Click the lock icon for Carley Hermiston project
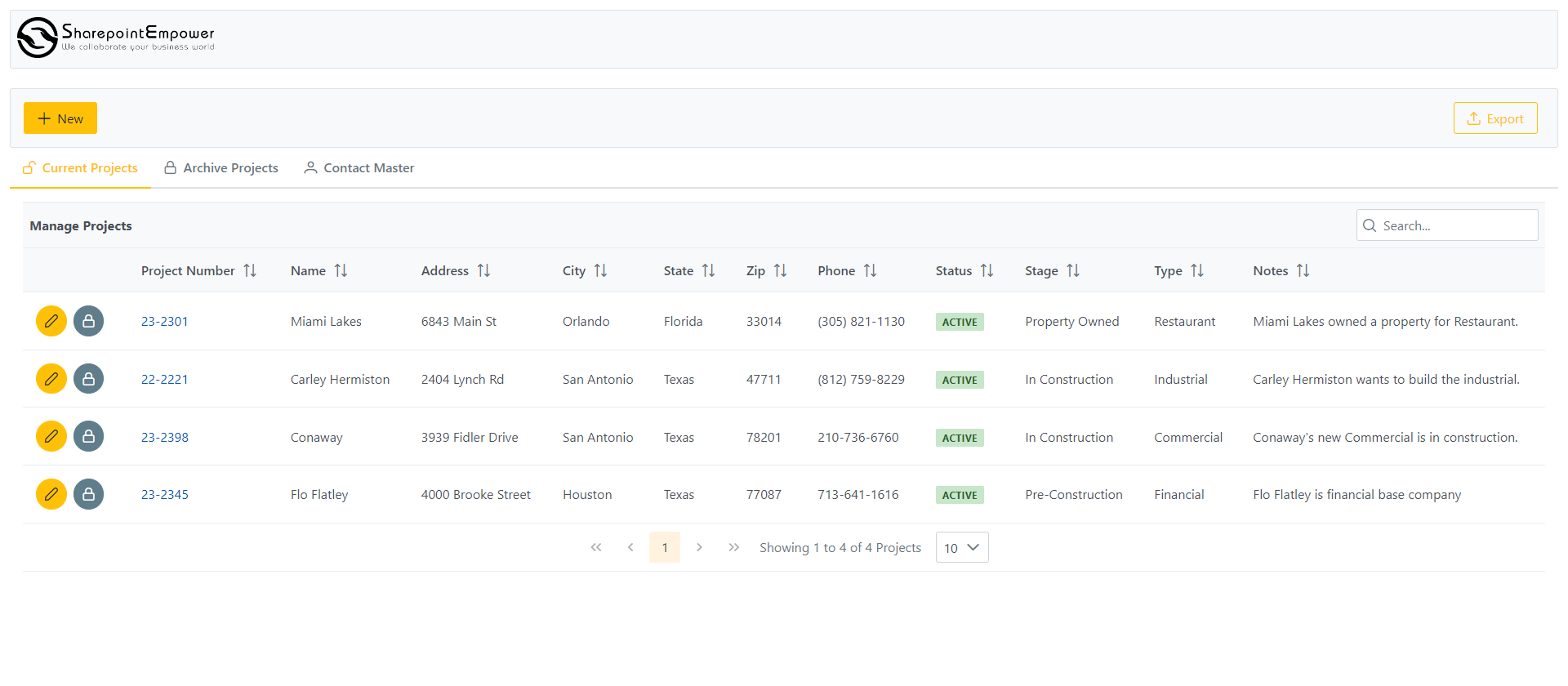Image resolution: width=1568 pixels, height=686 pixels. coord(88,379)
